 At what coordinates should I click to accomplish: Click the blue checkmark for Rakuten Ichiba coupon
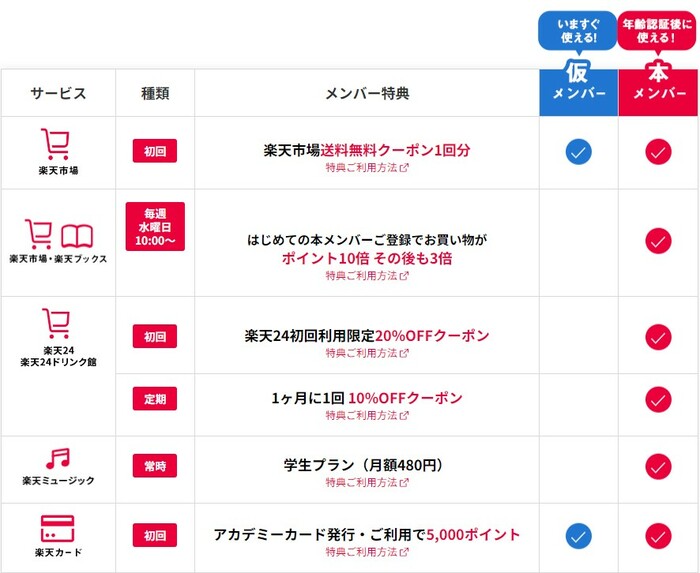[x=578, y=152]
